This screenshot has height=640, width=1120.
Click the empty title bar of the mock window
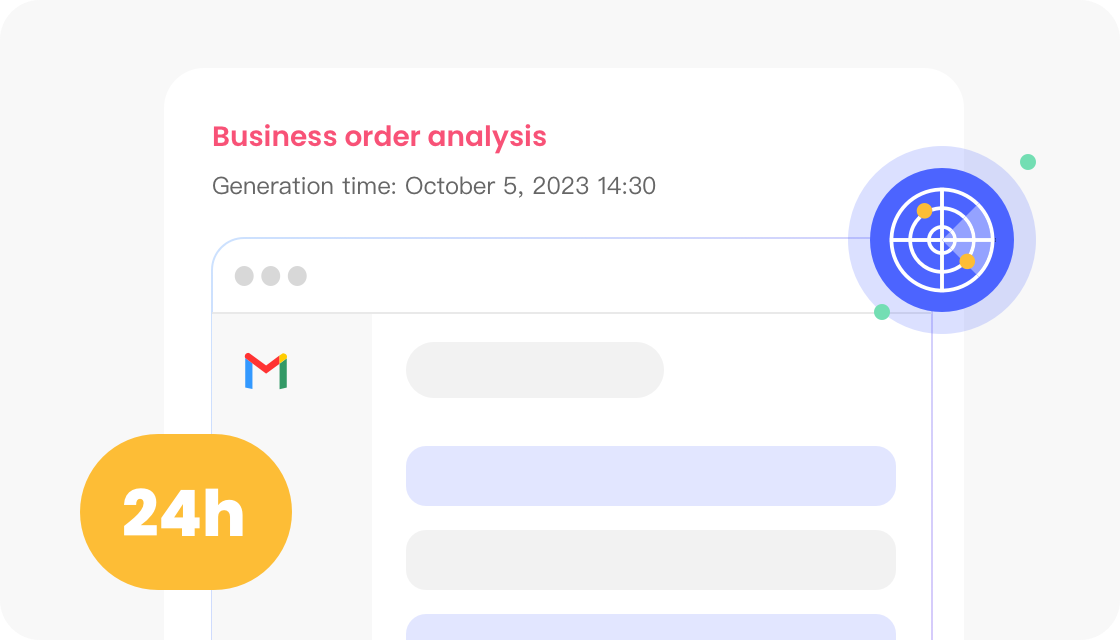click(x=560, y=276)
